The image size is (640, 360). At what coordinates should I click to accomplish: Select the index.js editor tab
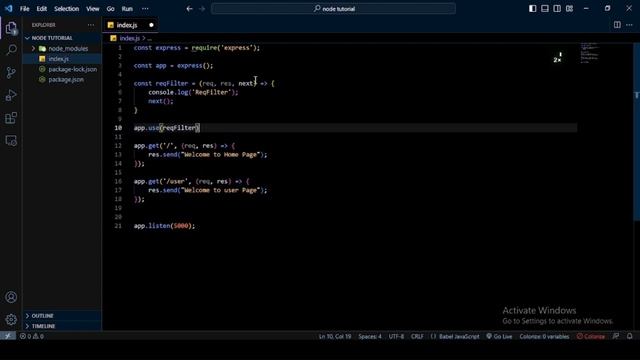[130, 25]
